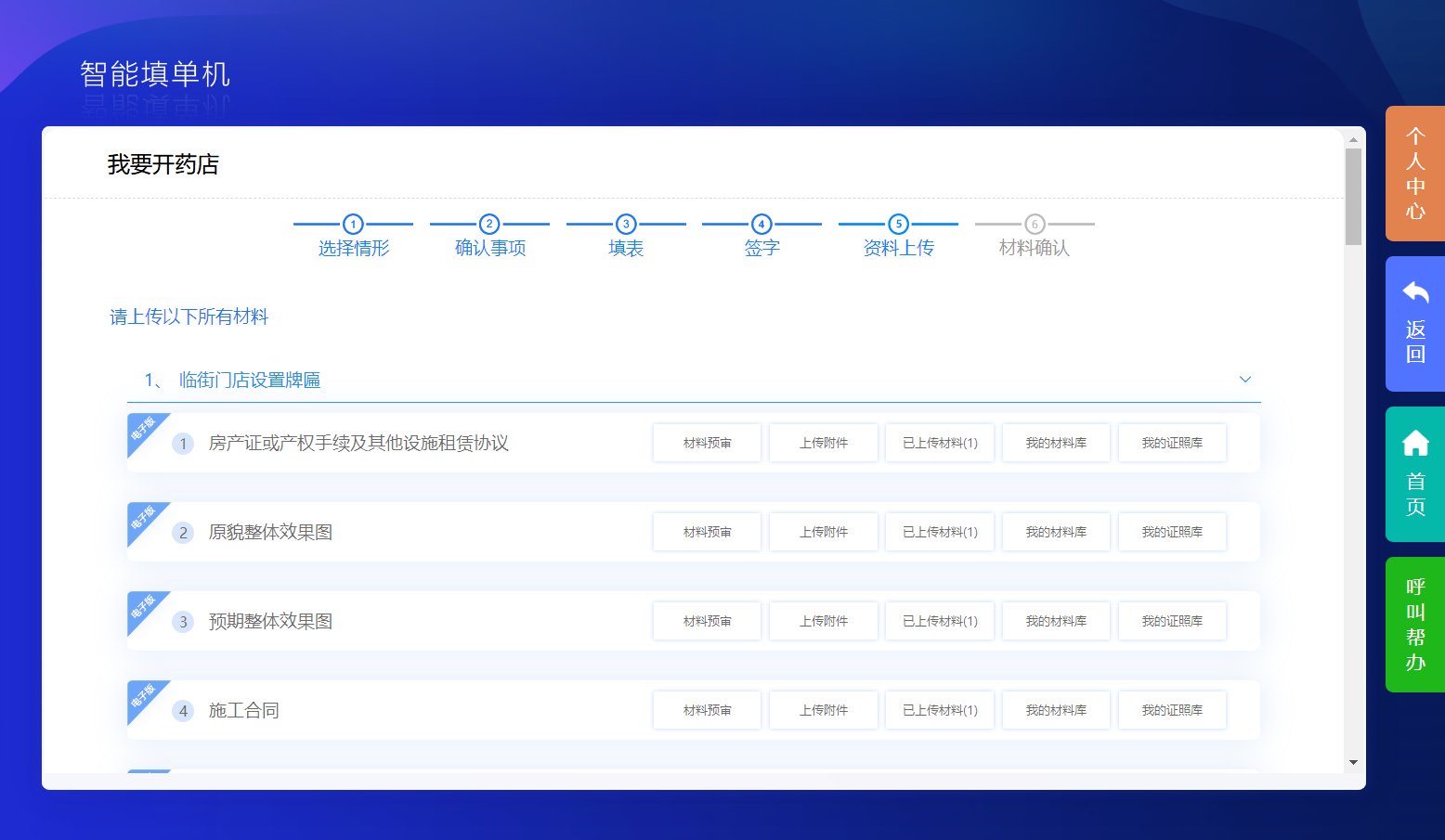Screen dimensions: 1445x840
Task: Open 我的证照库 for 原貌整体效果图
Action: (x=1172, y=531)
